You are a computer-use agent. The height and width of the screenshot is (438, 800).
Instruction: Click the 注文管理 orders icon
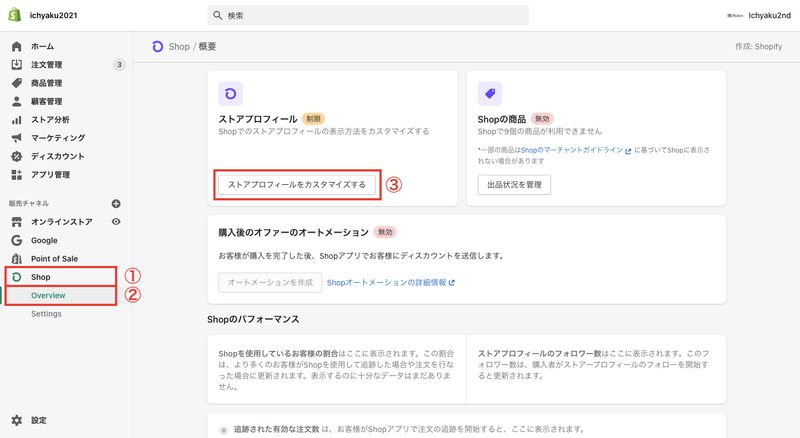tap(16, 65)
